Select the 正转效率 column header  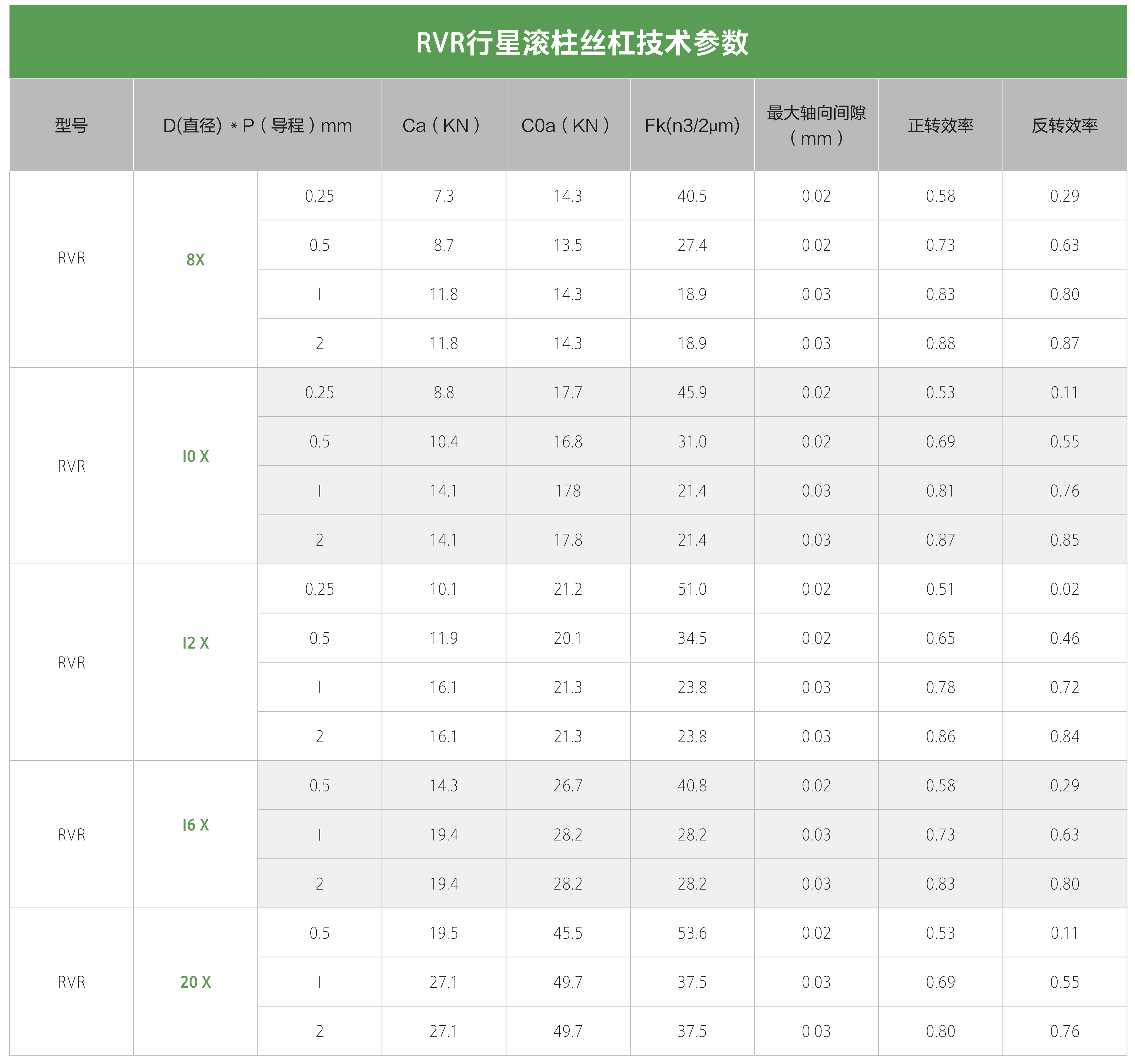click(940, 126)
